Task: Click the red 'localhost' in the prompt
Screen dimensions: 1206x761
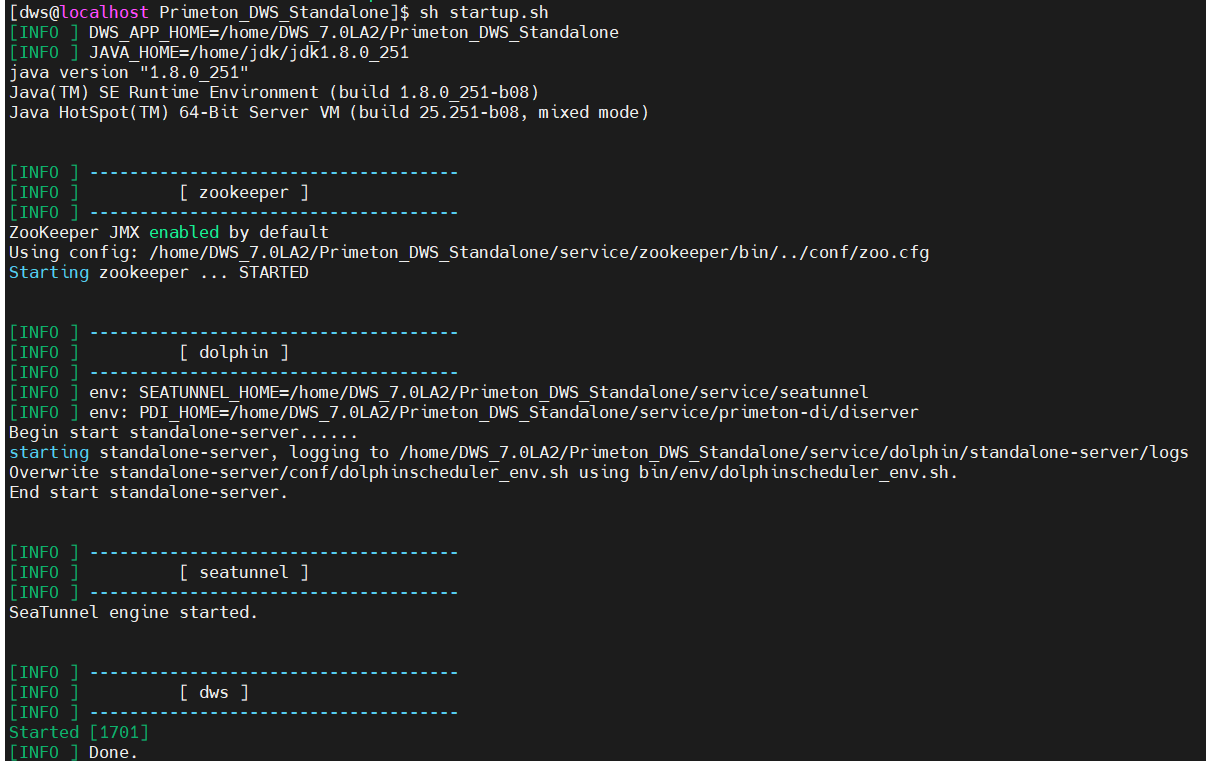Action: 104,12
